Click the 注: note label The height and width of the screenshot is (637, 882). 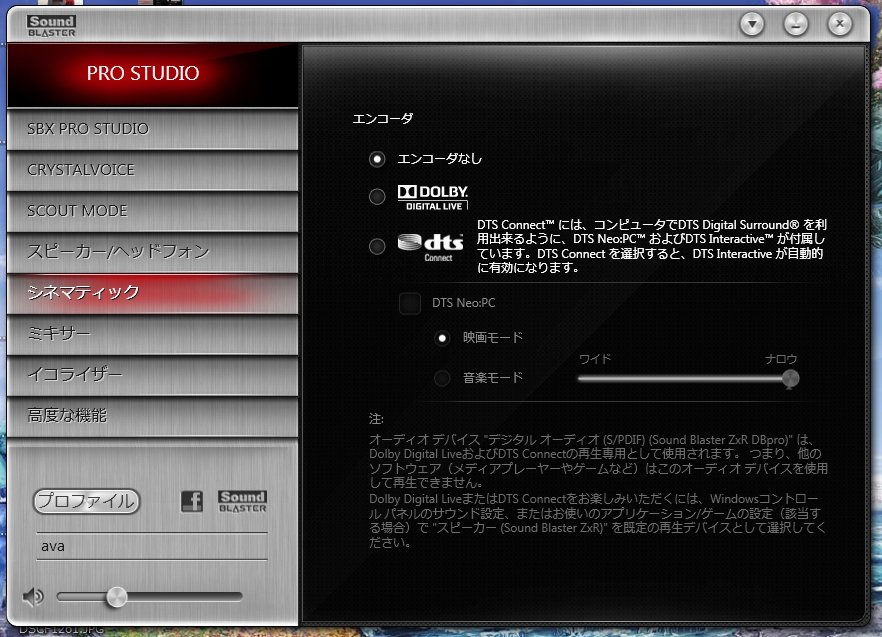pos(376,419)
